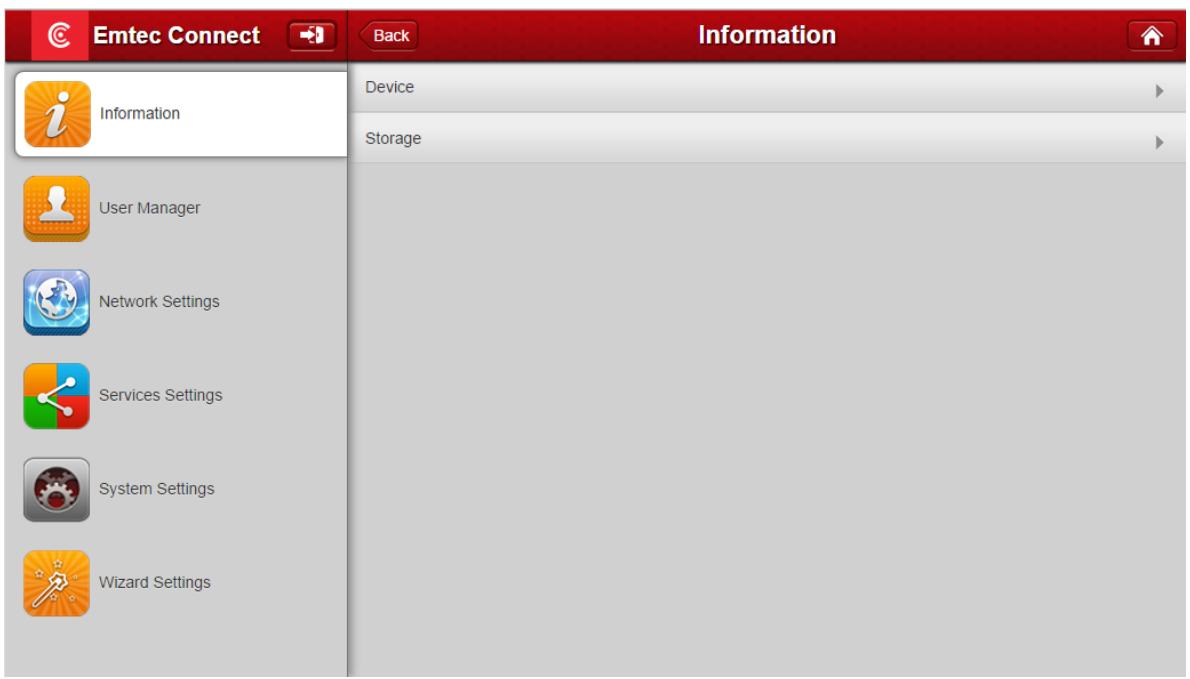This screenshot has width=1190, height=679.
Task: Click the Network Settings globe icon
Action: 57,302
